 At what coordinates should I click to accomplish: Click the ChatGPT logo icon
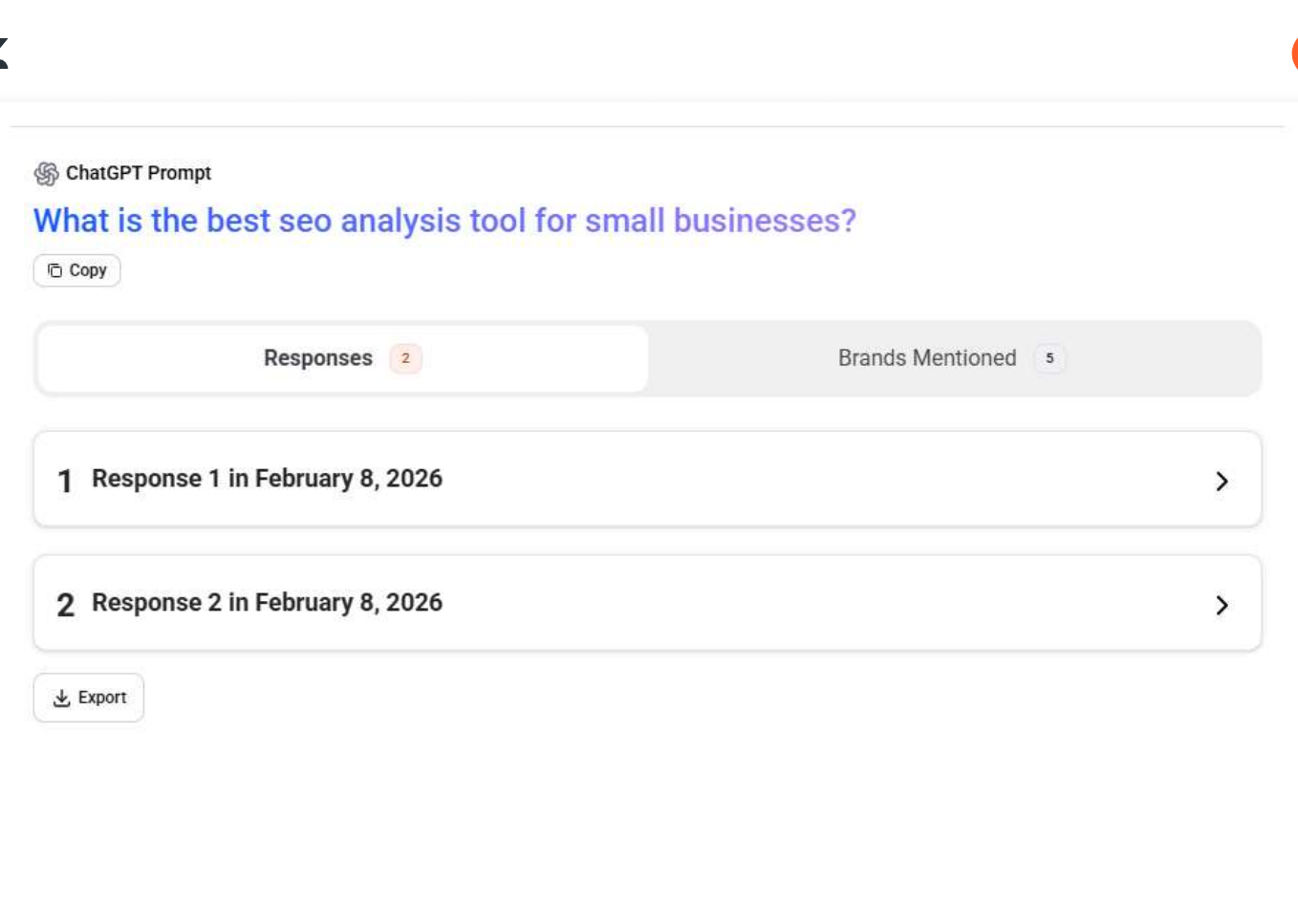[x=46, y=174]
